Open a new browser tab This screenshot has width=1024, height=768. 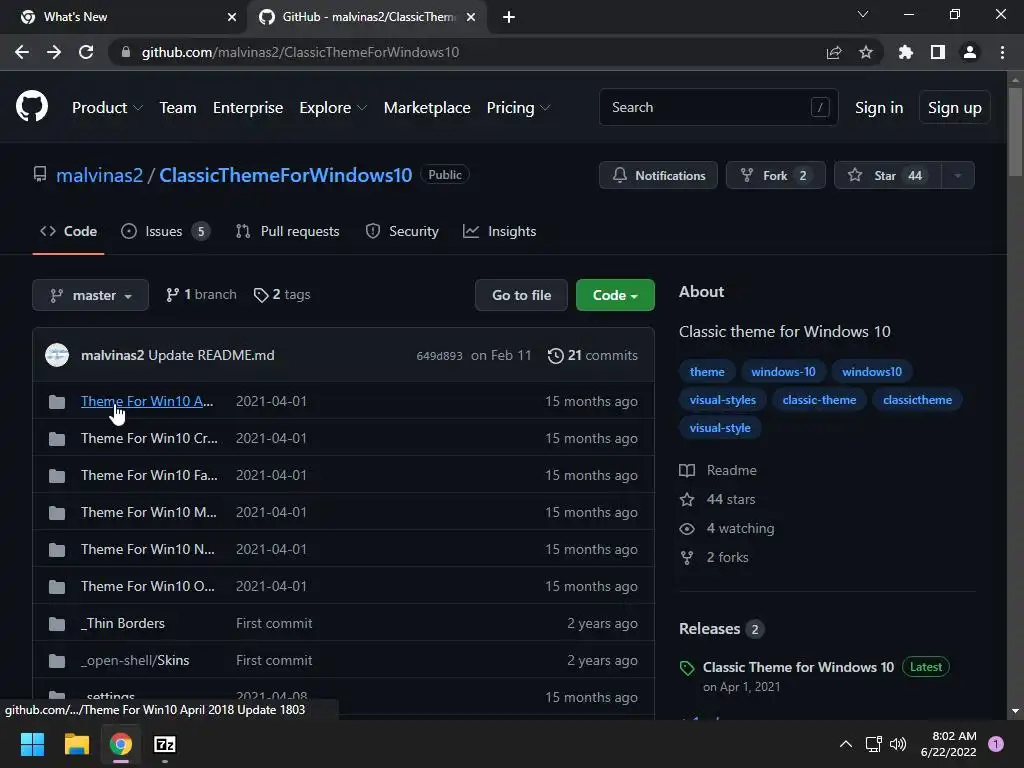(x=509, y=17)
